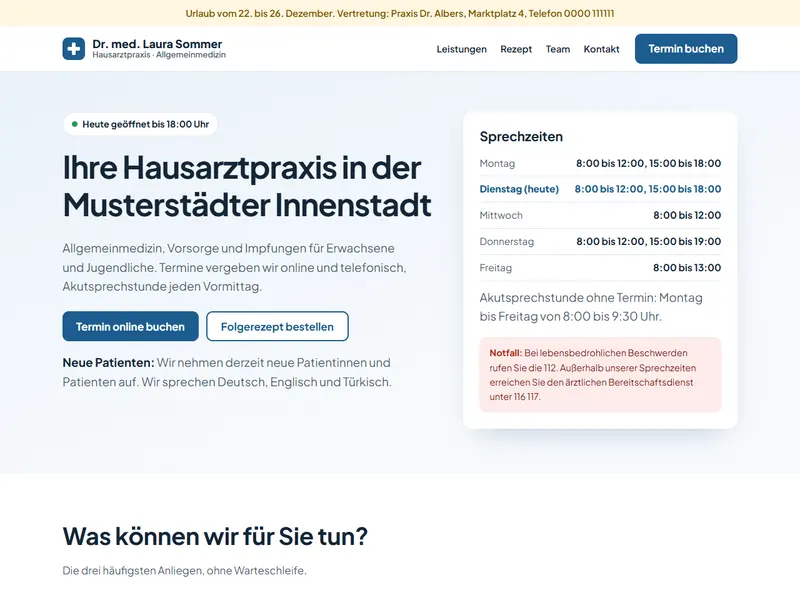The width and height of the screenshot is (800, 600).
Task: Click the Mittwoch row label
Action: (x=501, y=215)
